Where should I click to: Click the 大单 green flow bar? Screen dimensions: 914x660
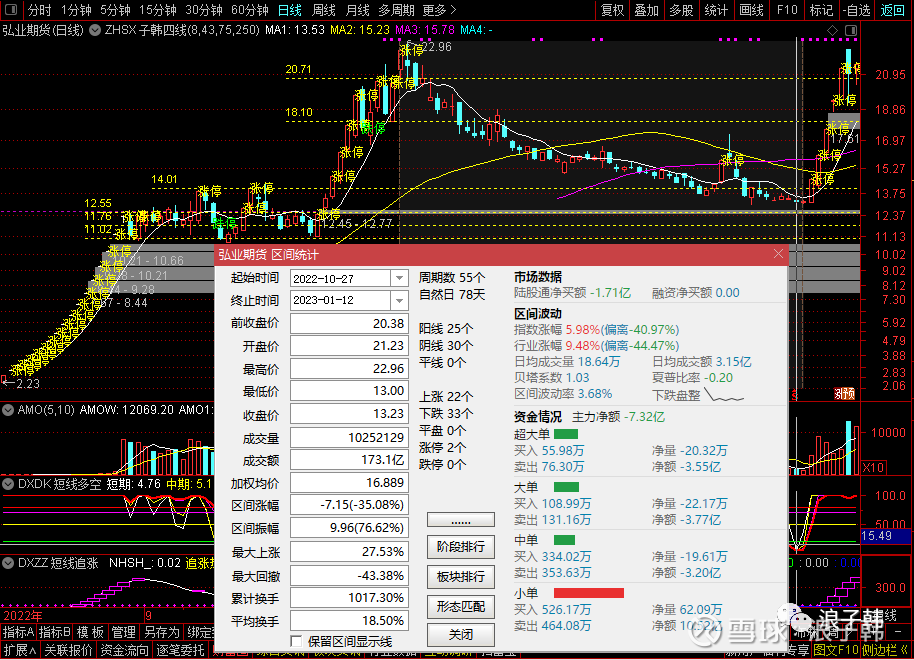pos(566,487)
